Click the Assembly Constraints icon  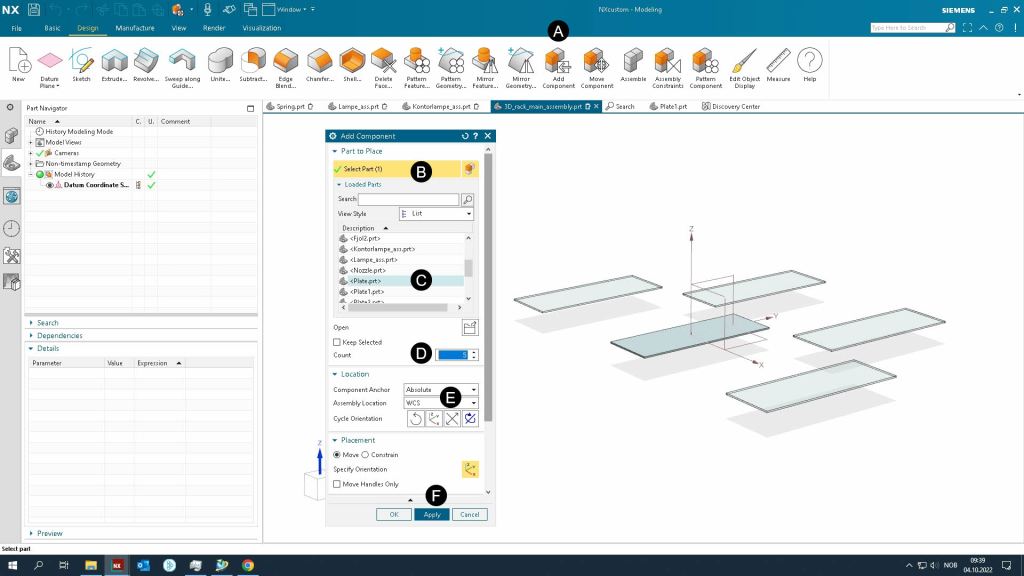667,61
